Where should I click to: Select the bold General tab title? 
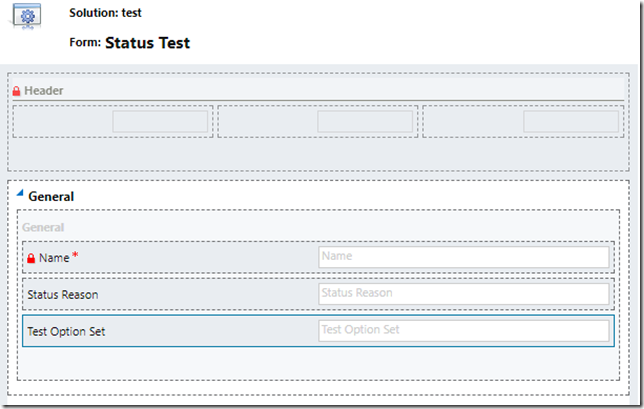51,197
